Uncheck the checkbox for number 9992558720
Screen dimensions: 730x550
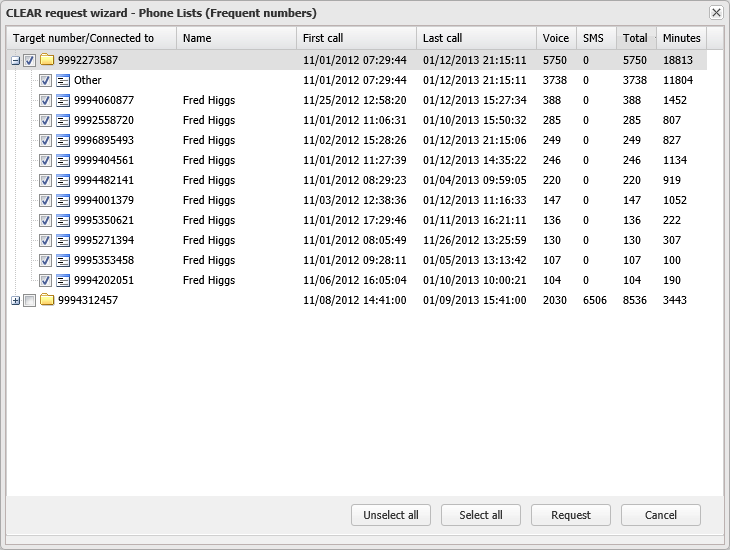tap(45, 120)
